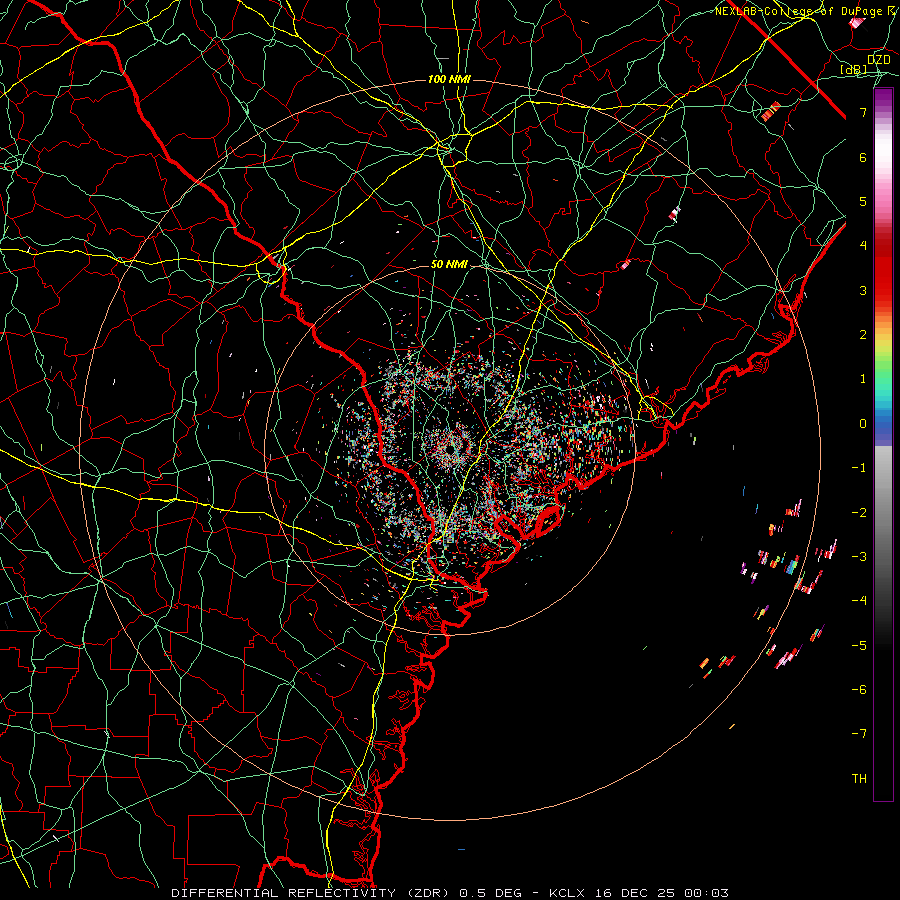Click the 4 value on the color scale
This screenshot has height=900, width=900.
[863, 246]
